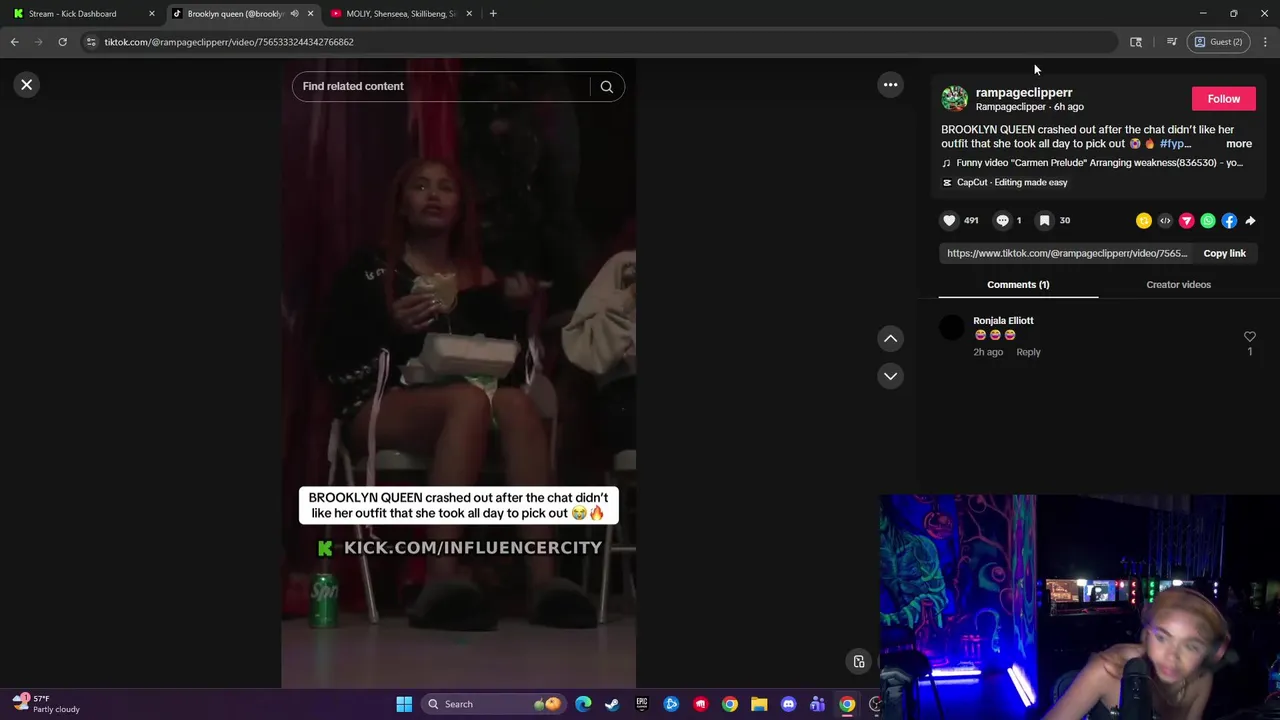1280x720 pixels.
Task: Like Ronjala Elliott's comment
Action: pos(1249,337)
